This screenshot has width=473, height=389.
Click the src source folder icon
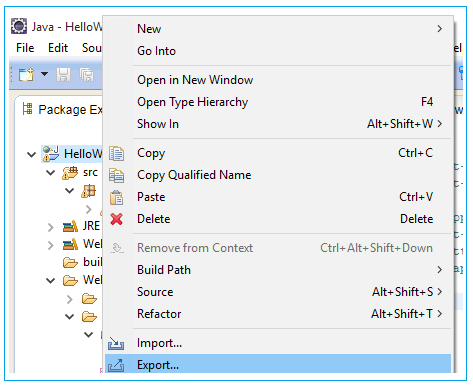click(70, 173)
